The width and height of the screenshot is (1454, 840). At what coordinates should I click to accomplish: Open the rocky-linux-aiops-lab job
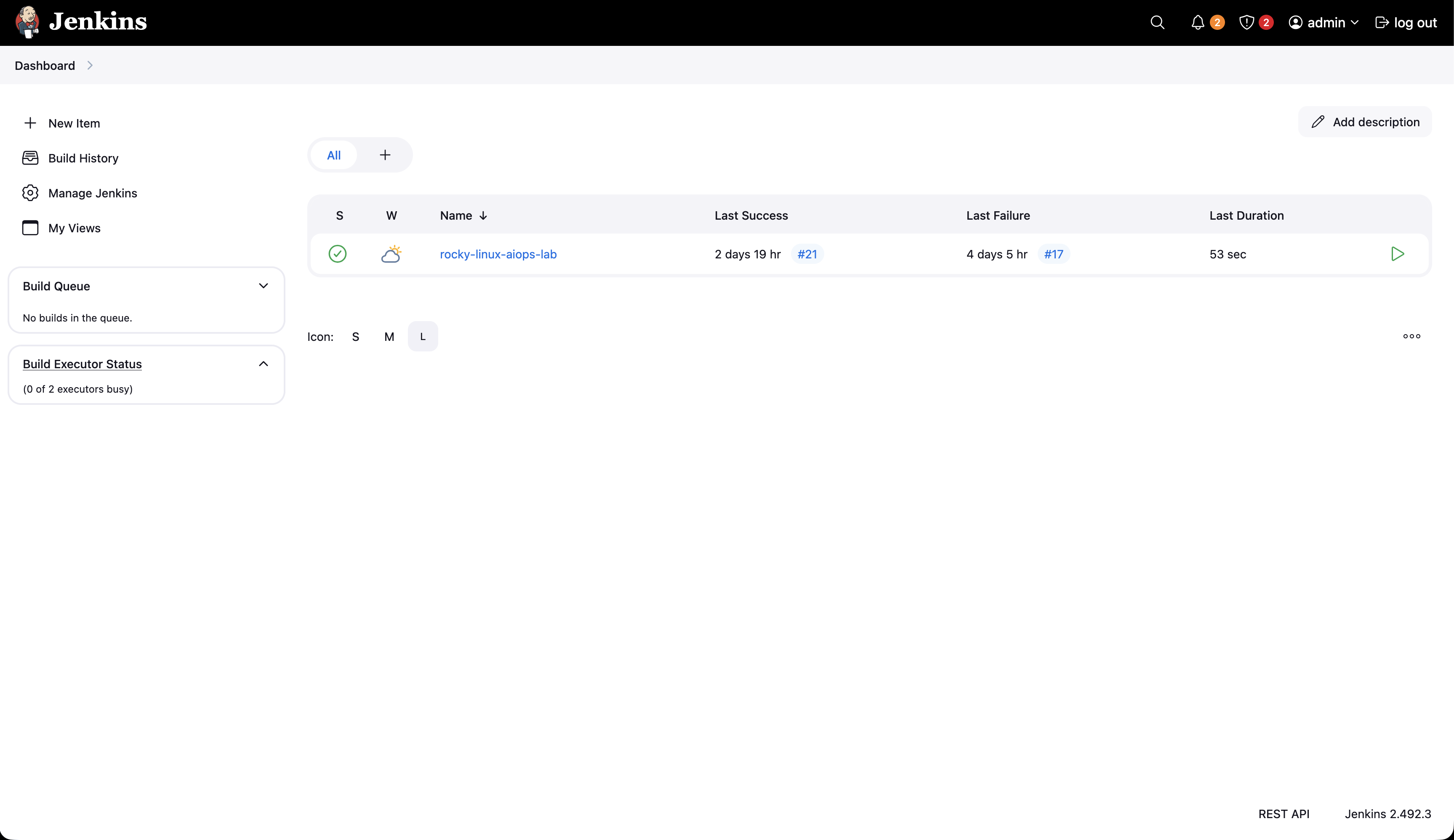(498, 254)
